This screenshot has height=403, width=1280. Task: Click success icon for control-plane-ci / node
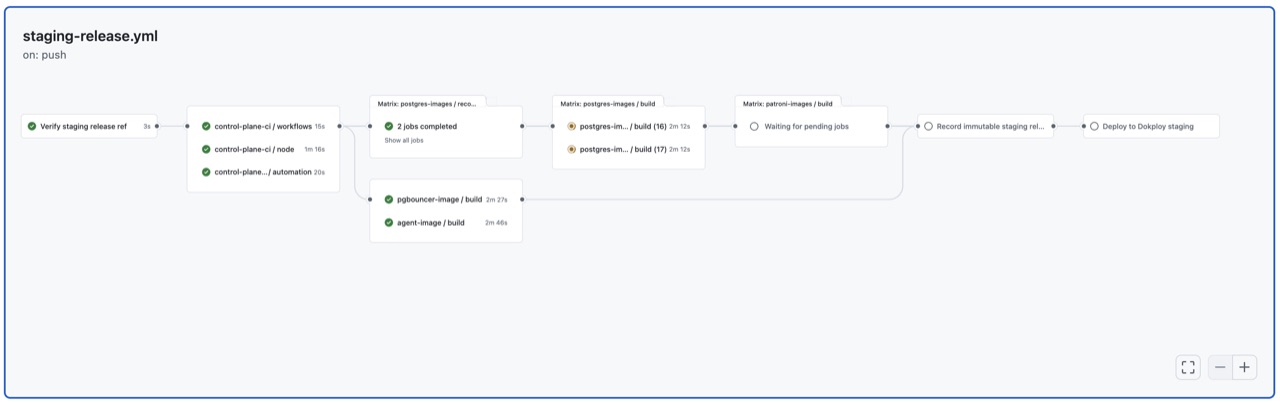[x=206, y=149]
